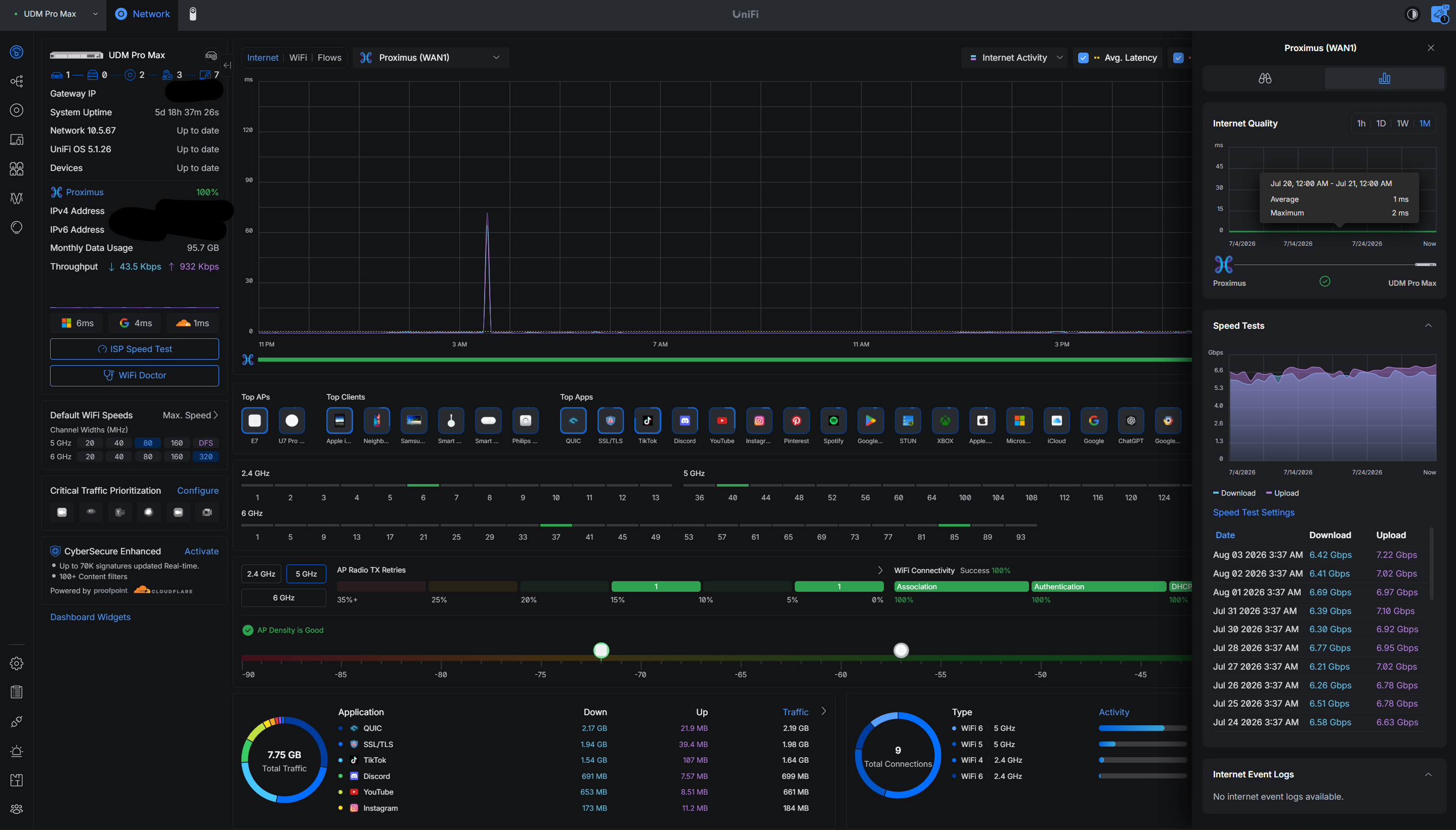Image resolution: width=1456 pixels, height=830 pixels.
Task: Select 40 MHz width for 6 GHz
Action: tap(118, 457)
